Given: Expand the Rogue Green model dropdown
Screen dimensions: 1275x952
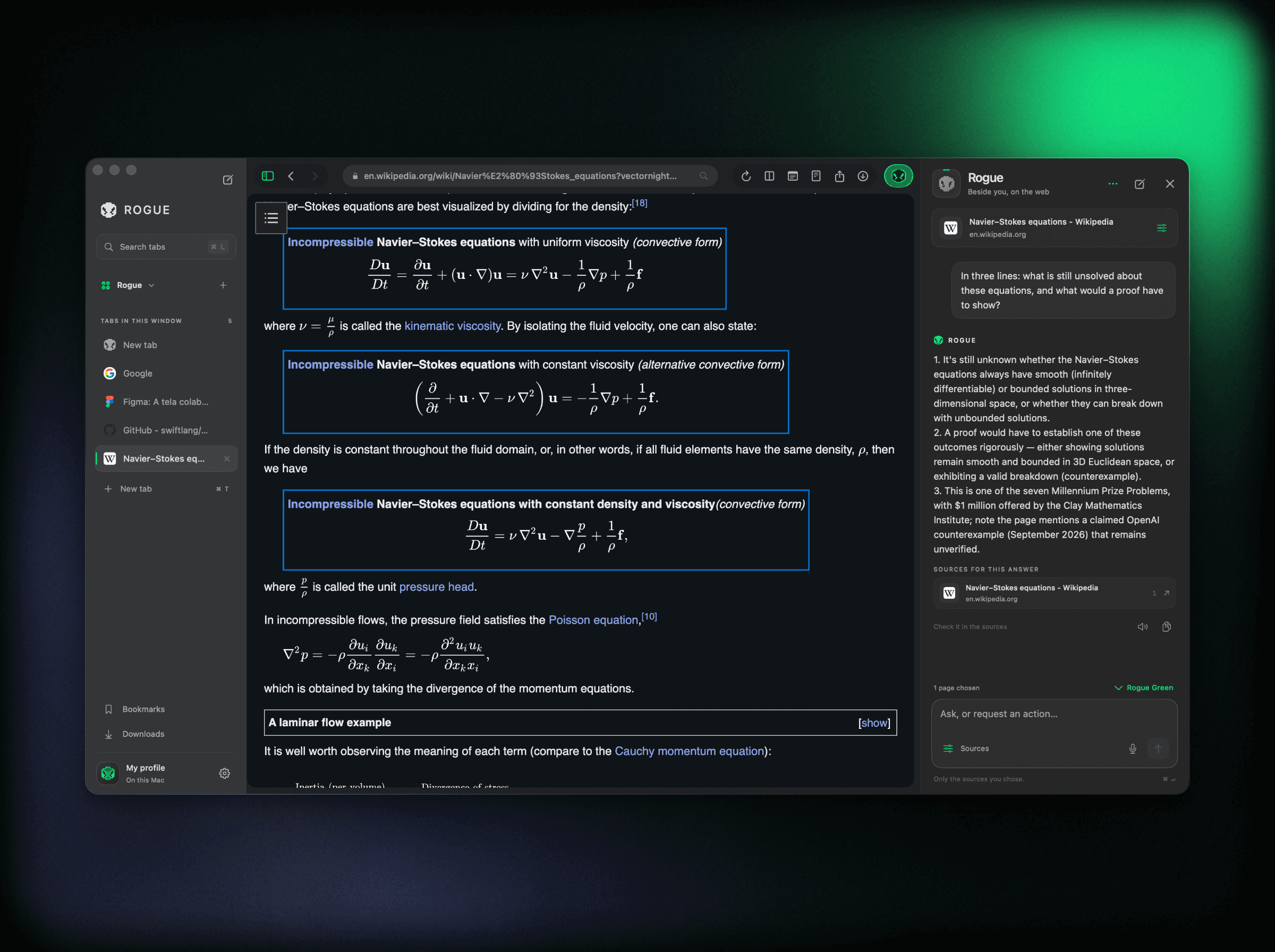Looking at the screenshot, I should point(1144,688).
